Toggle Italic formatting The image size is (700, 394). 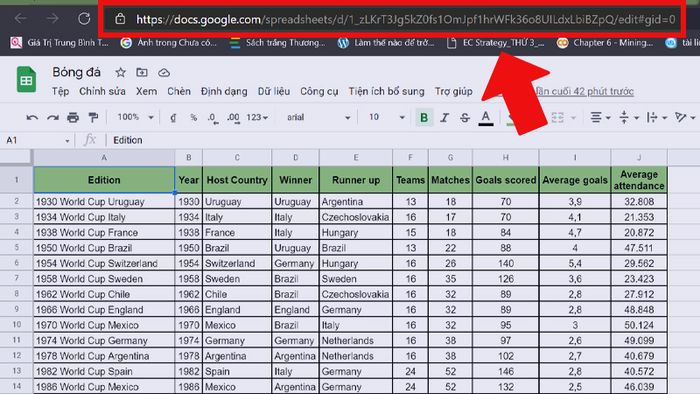(x=444, y=117)
